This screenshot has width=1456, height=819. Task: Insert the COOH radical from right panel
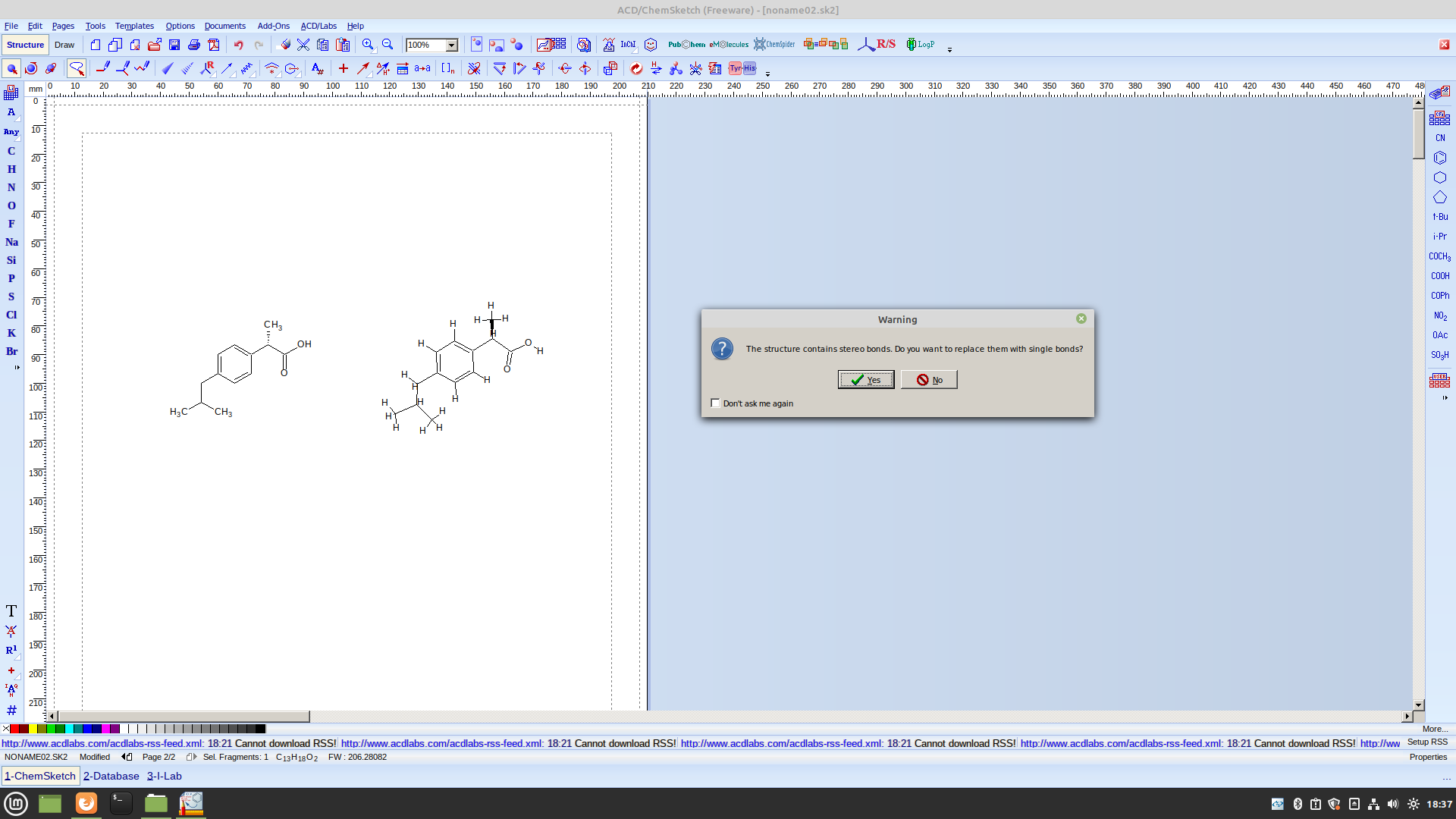[1439, 276]
